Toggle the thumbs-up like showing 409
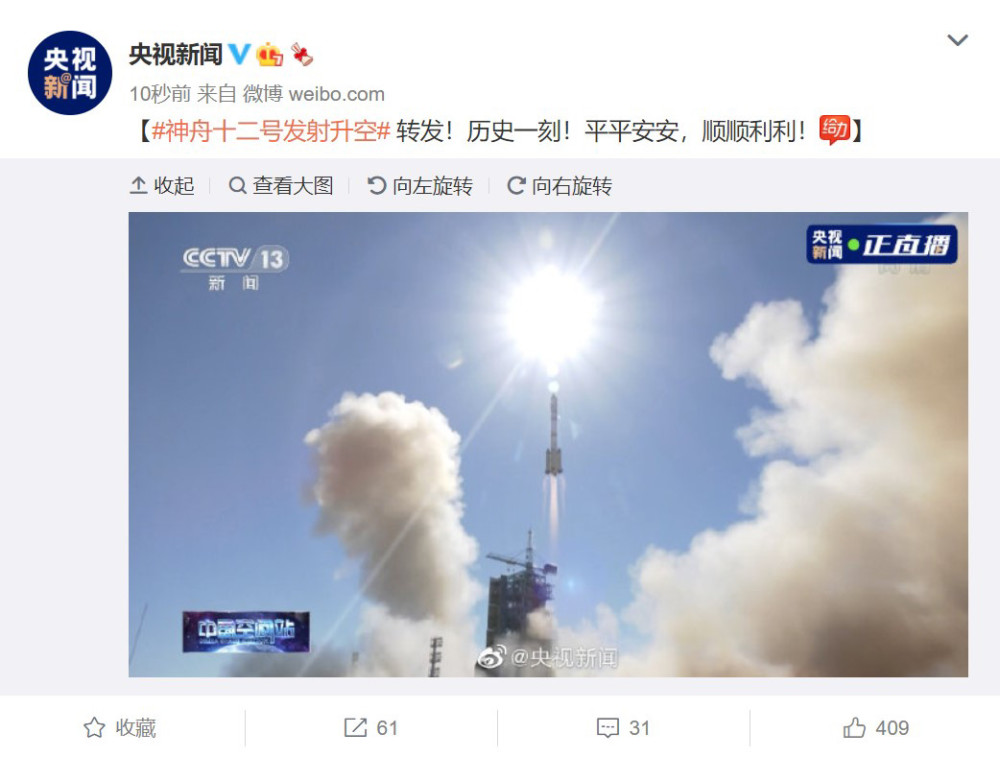1000x757 pixels. pos(876,728)
